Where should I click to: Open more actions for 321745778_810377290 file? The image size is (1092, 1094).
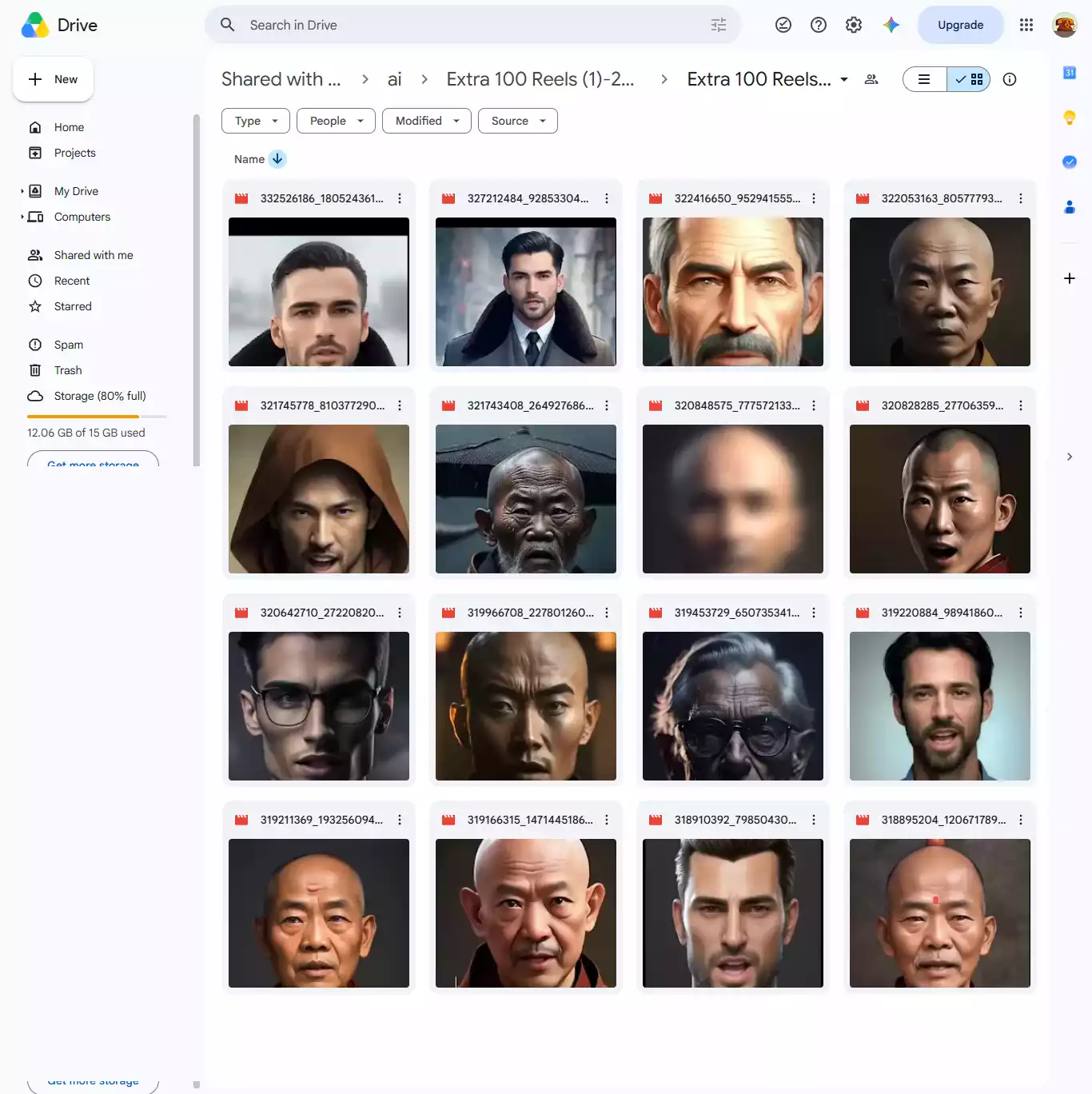point(400,405)
